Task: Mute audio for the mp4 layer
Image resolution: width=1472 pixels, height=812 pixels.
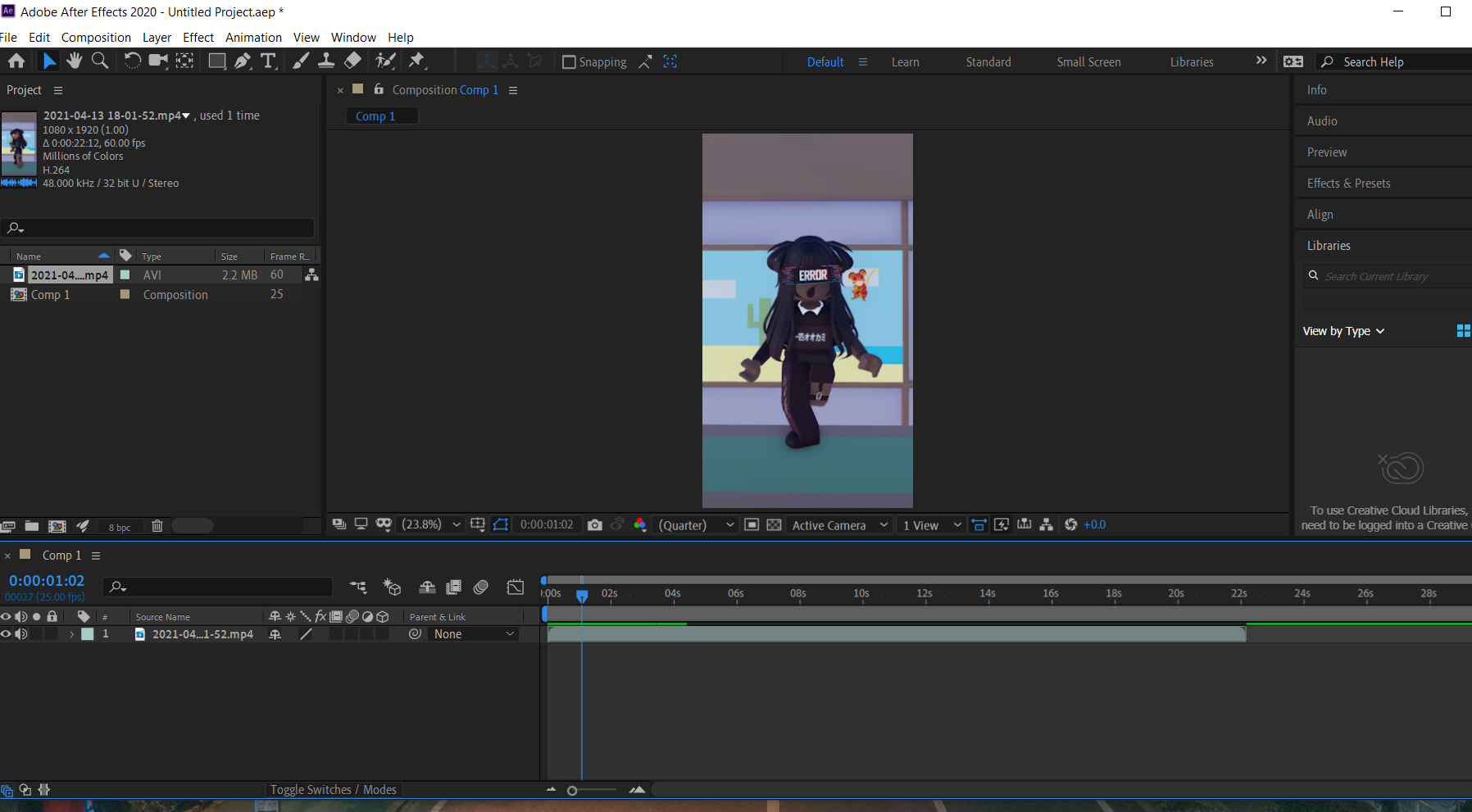Action: coord(21,633)
